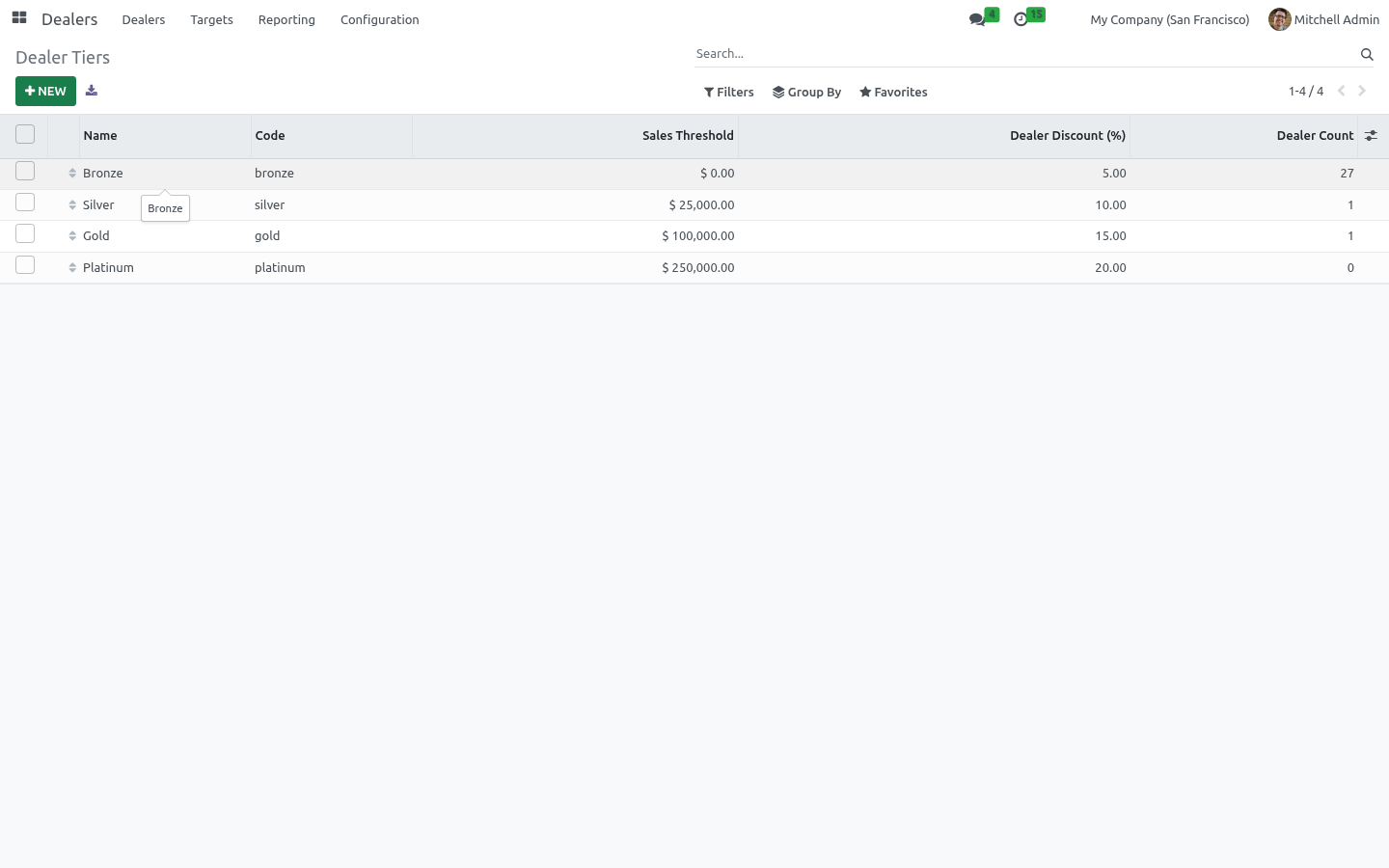The height and width of the screenshot is (868, 1389).
Task: Sort by the Name column header
Action: click(165, 136)
